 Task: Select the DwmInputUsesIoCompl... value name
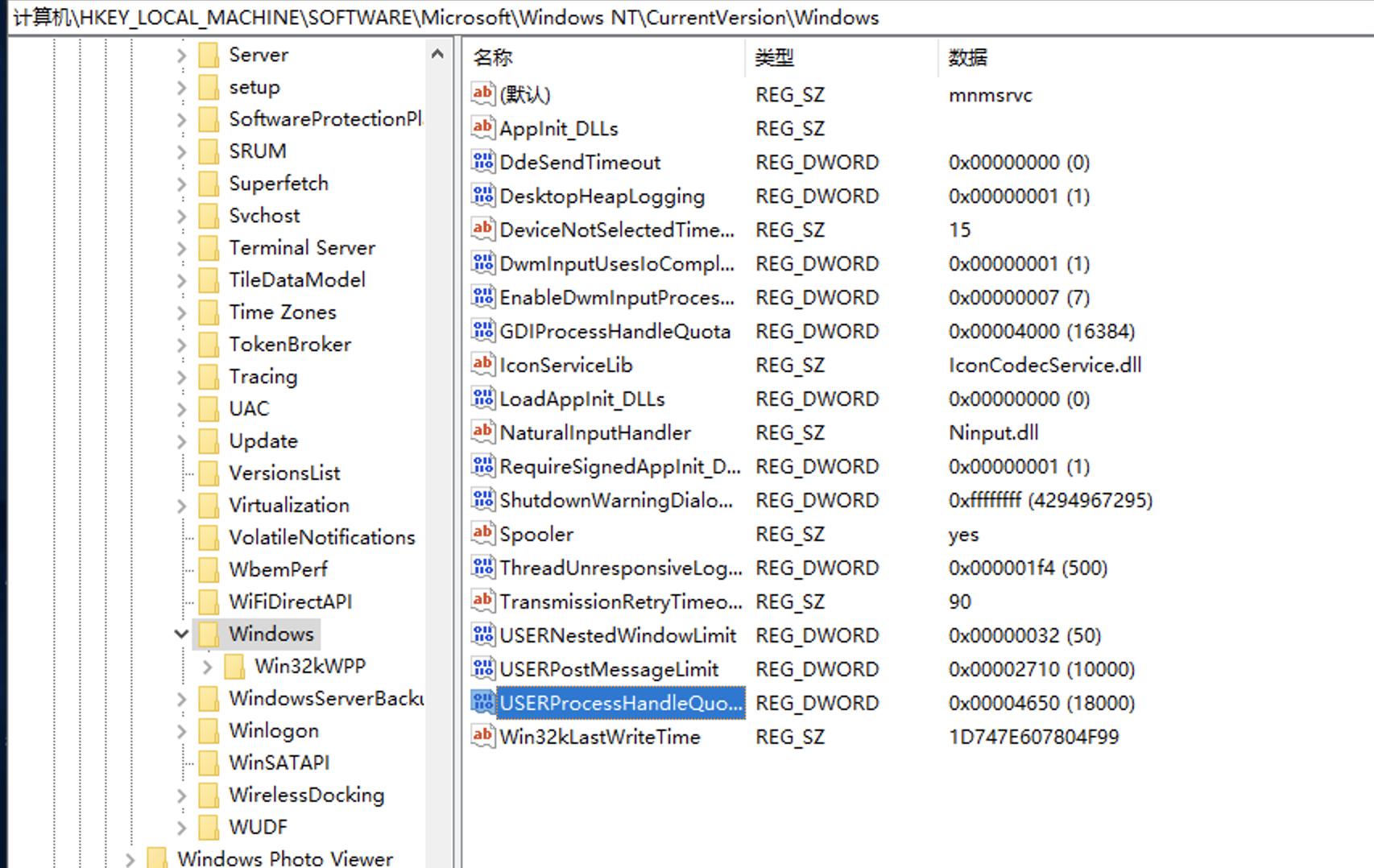click(617, 263)
